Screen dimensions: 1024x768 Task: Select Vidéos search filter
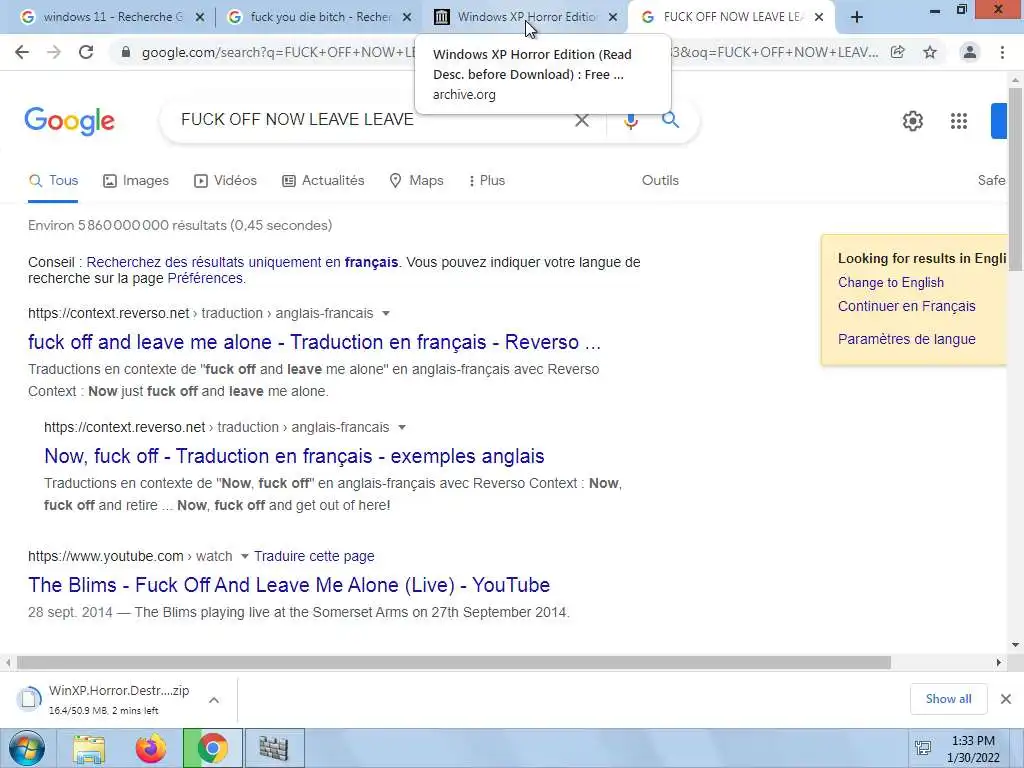pos(225,181)
